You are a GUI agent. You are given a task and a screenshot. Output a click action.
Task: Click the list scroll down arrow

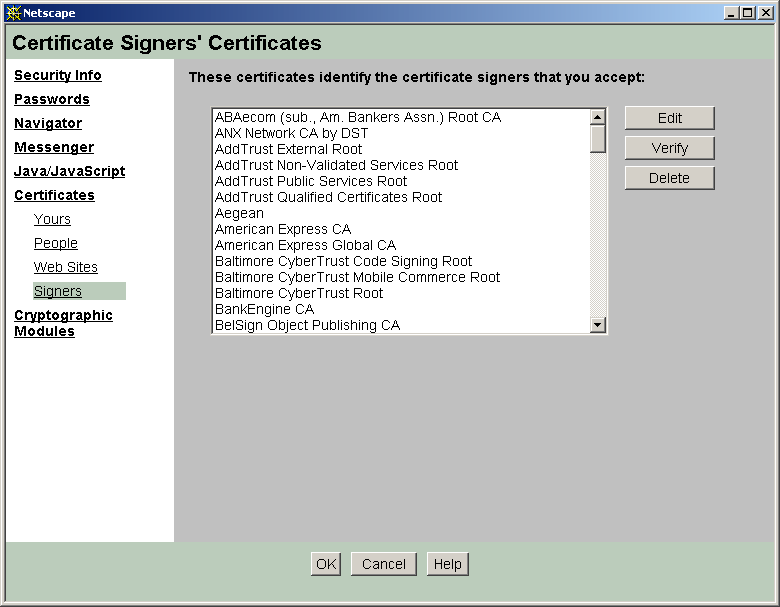pos(597,325)
